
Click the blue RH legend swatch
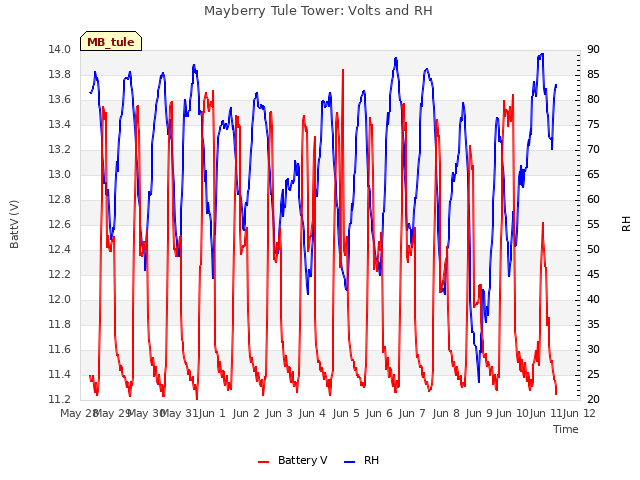tap(350, 461)
